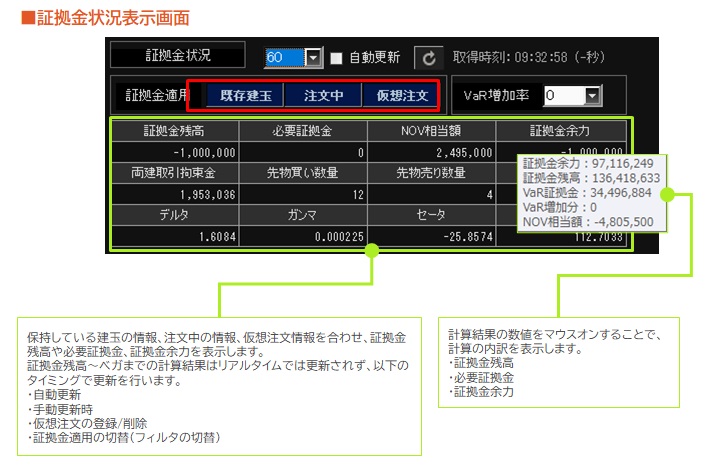
Task: Click the 必要証拠金 column header
Action: [x=303, y=131]
